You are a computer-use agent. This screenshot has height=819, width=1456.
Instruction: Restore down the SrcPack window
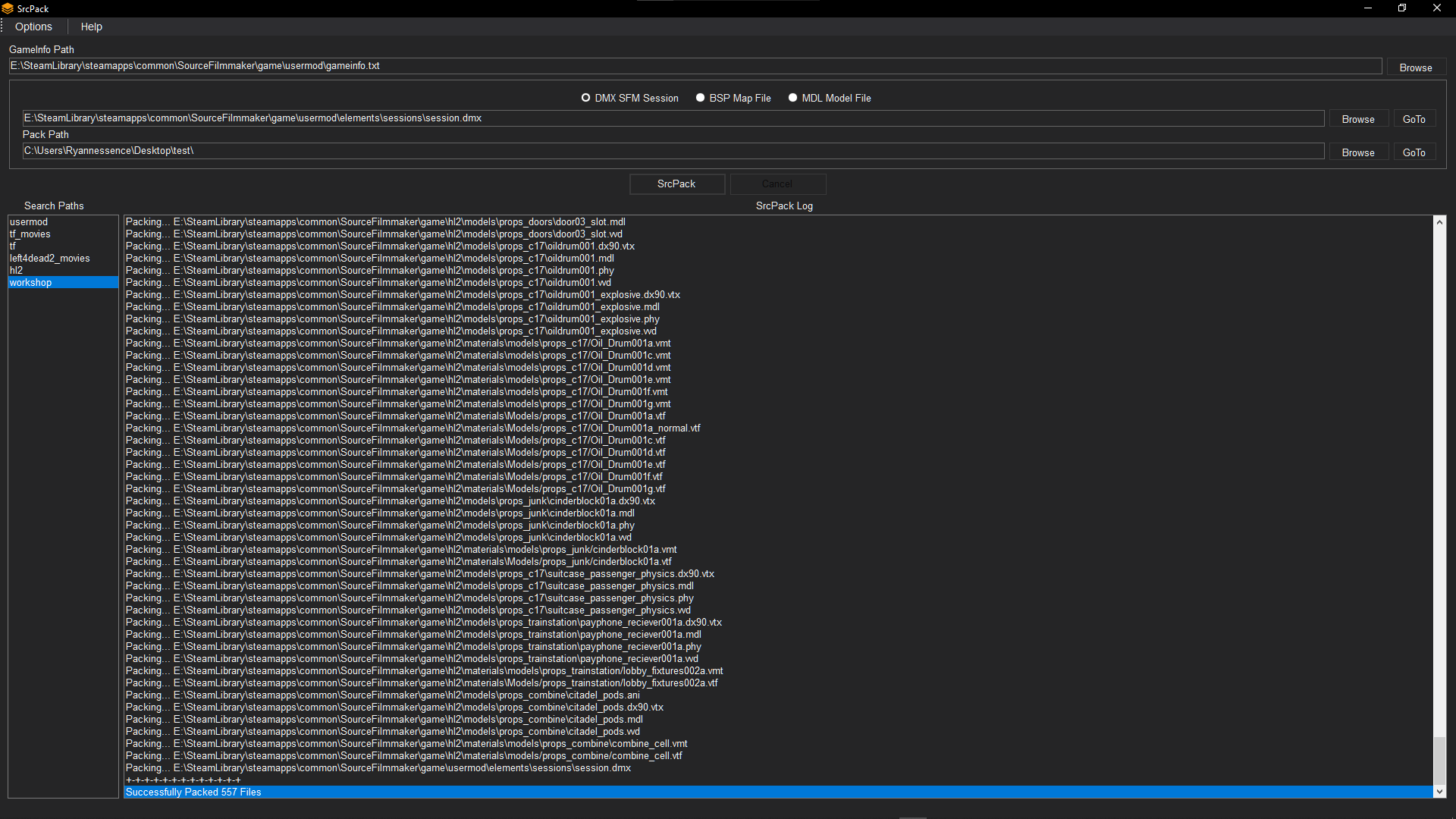click(x=1402, y=8)
